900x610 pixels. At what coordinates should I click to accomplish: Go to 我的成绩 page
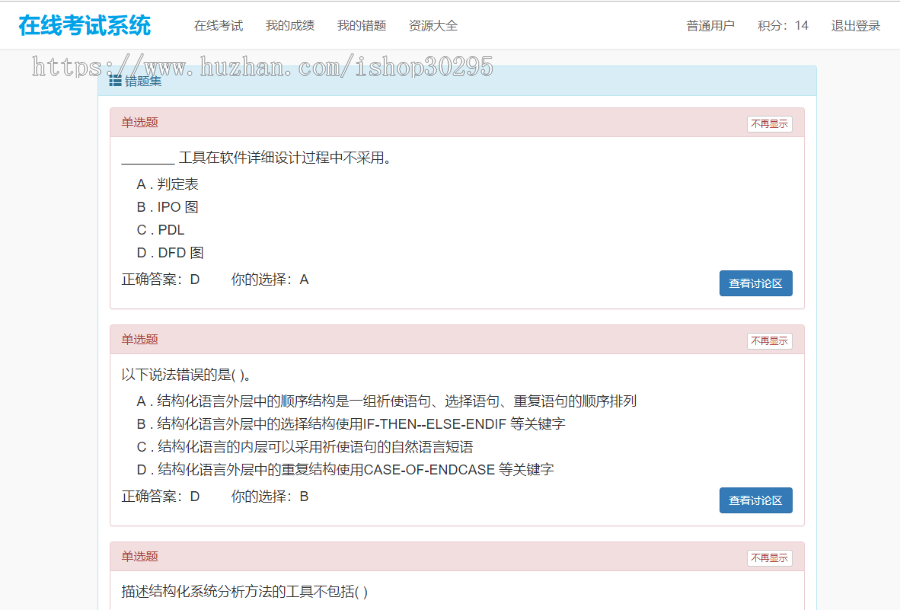290,26
